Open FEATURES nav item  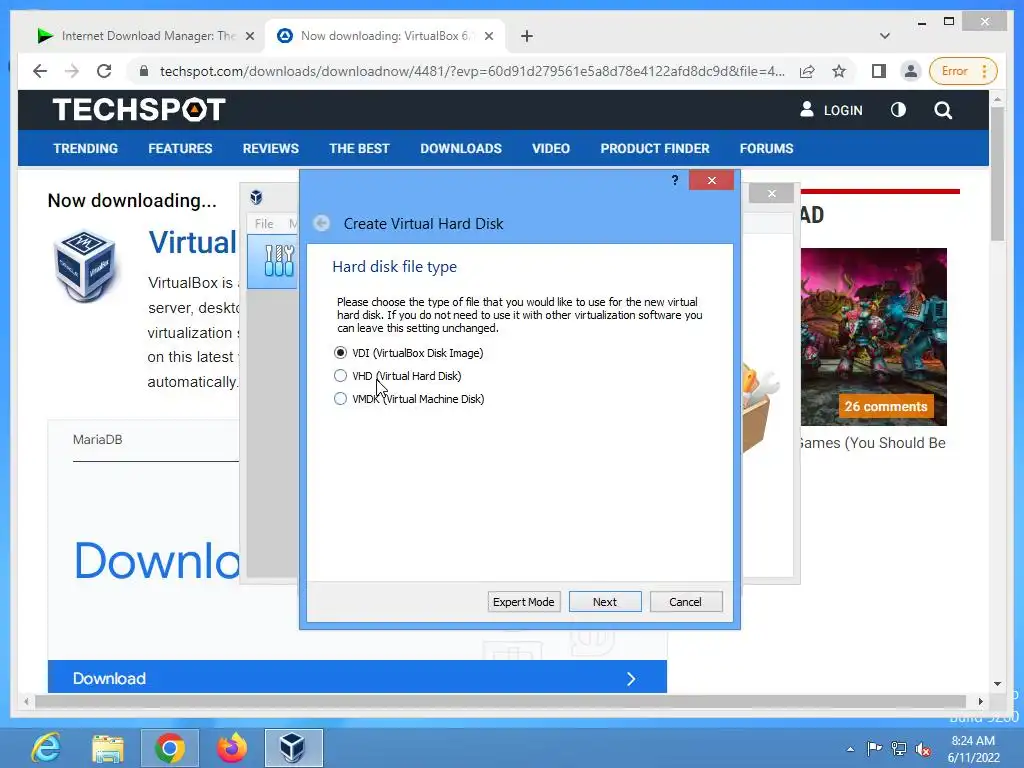point(180,148)
